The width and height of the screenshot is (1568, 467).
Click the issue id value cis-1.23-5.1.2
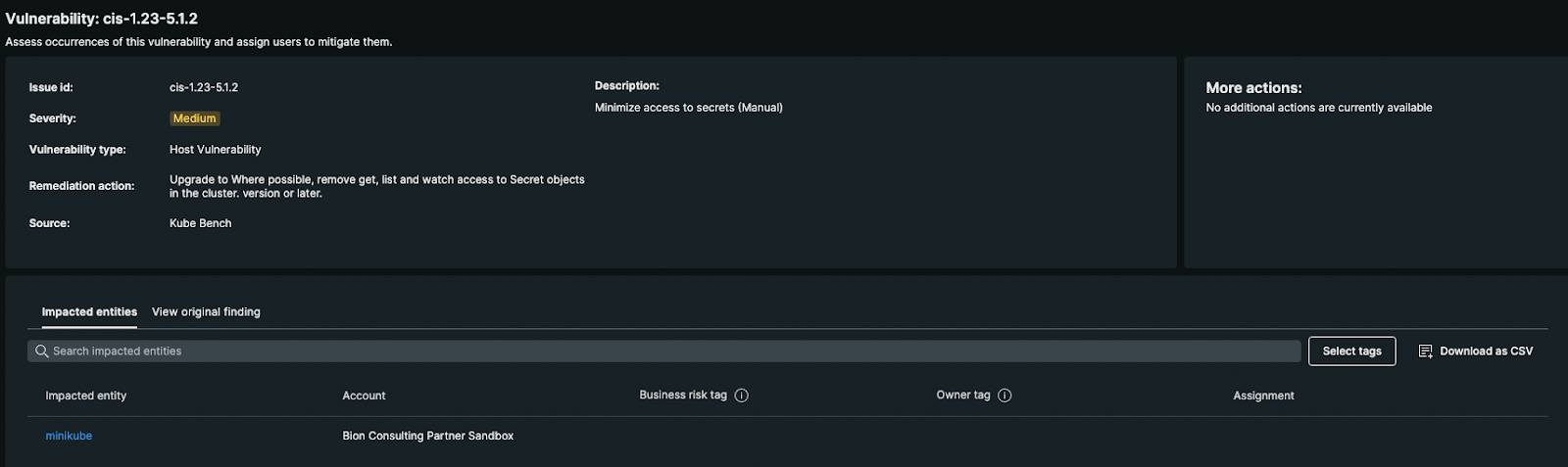(204, 87)
